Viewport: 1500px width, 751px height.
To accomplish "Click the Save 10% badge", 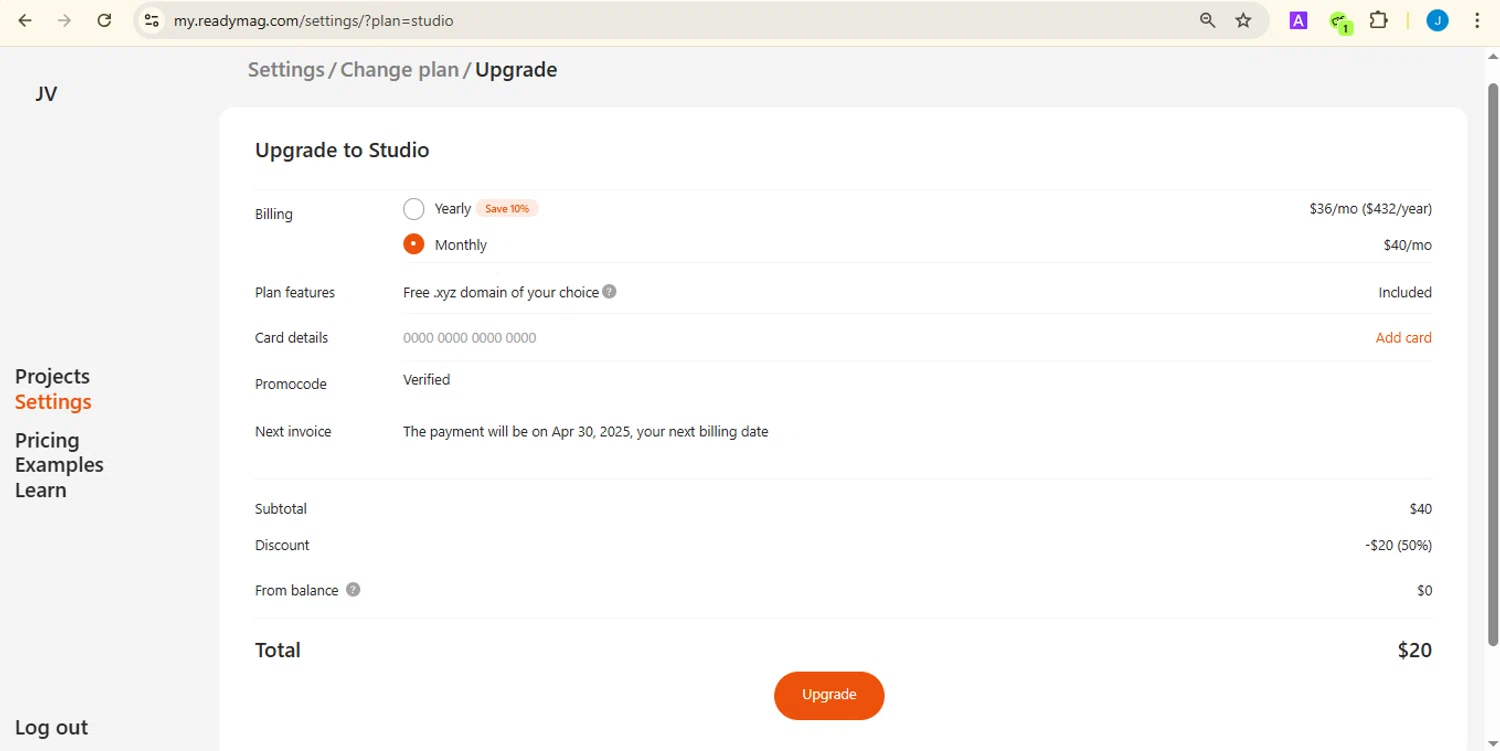I will (x=507, y=209).
